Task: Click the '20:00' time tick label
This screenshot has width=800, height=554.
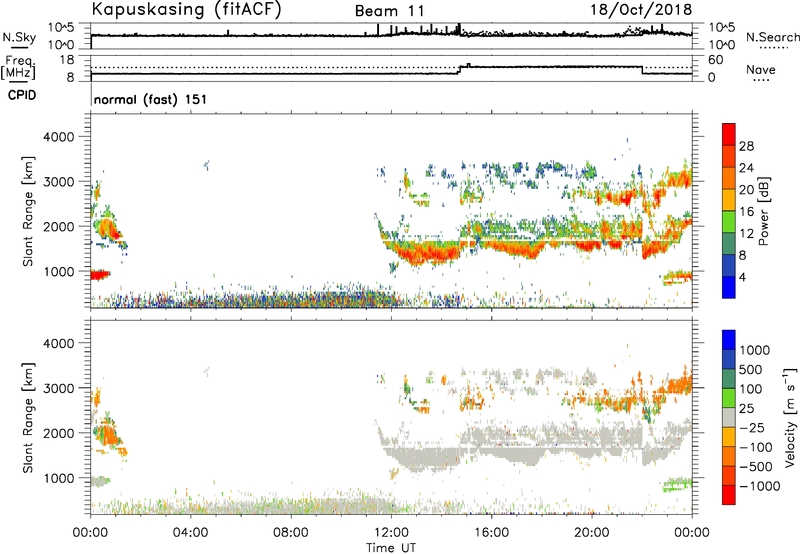Action: click(592, 532)
